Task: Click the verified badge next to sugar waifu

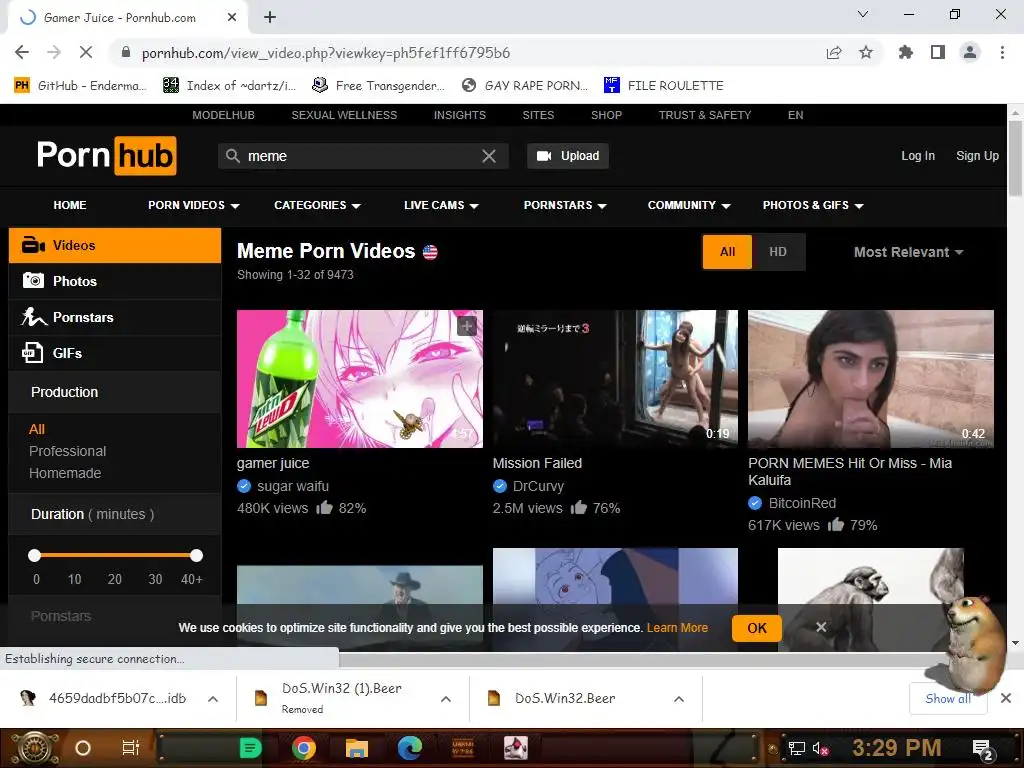Action: (244, 486)
